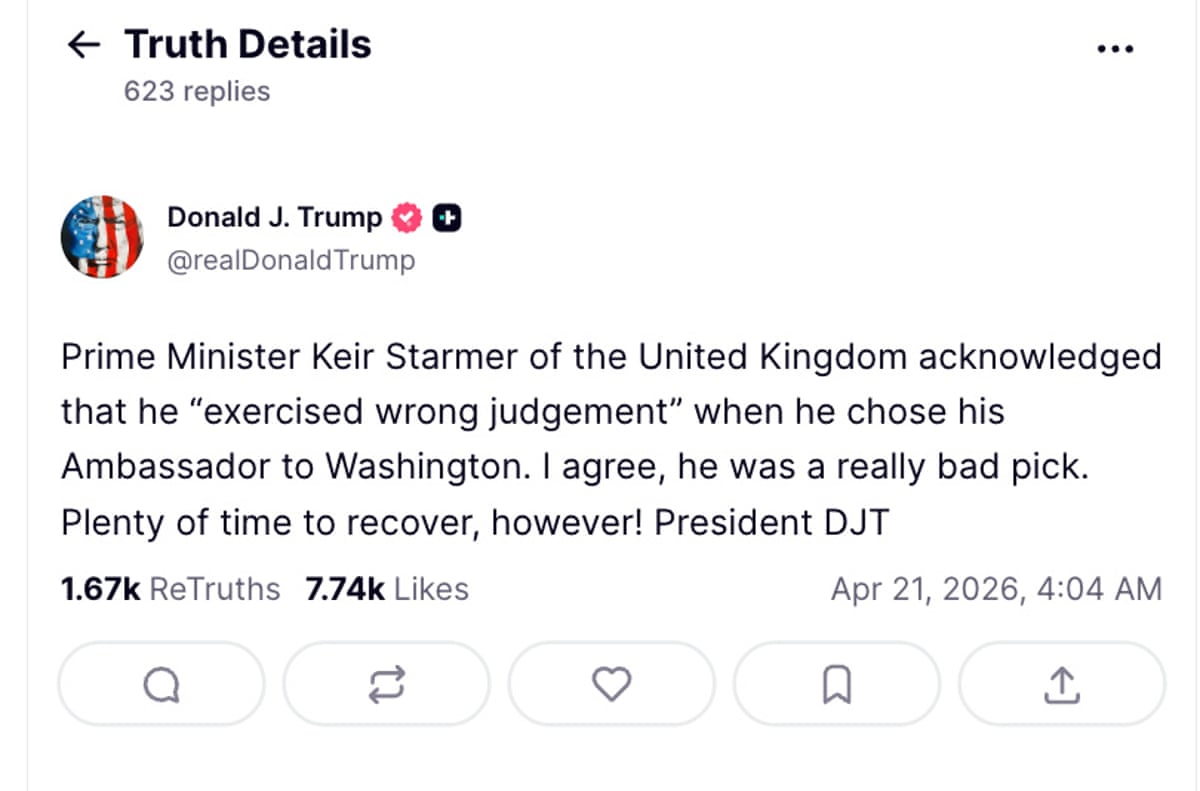Screen dimensions: 1200x791
Task: Open a reply with the speech bubble icon
Action: click(x=161, y=684)
